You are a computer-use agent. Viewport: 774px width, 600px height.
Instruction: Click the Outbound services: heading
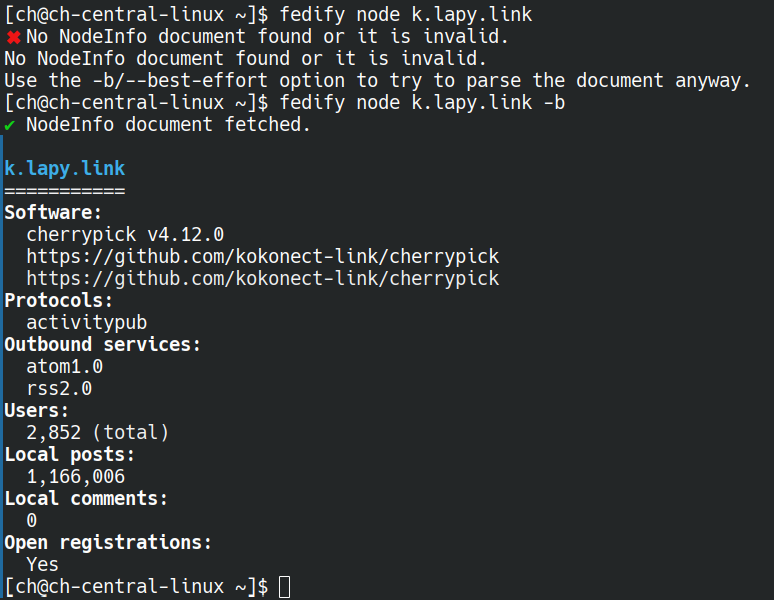pos(103,344)
